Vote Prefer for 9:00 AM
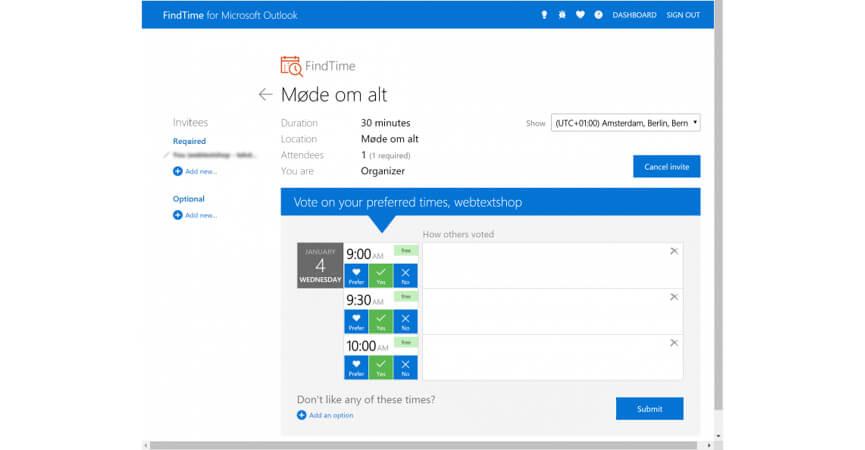 [x=356, y=275]
